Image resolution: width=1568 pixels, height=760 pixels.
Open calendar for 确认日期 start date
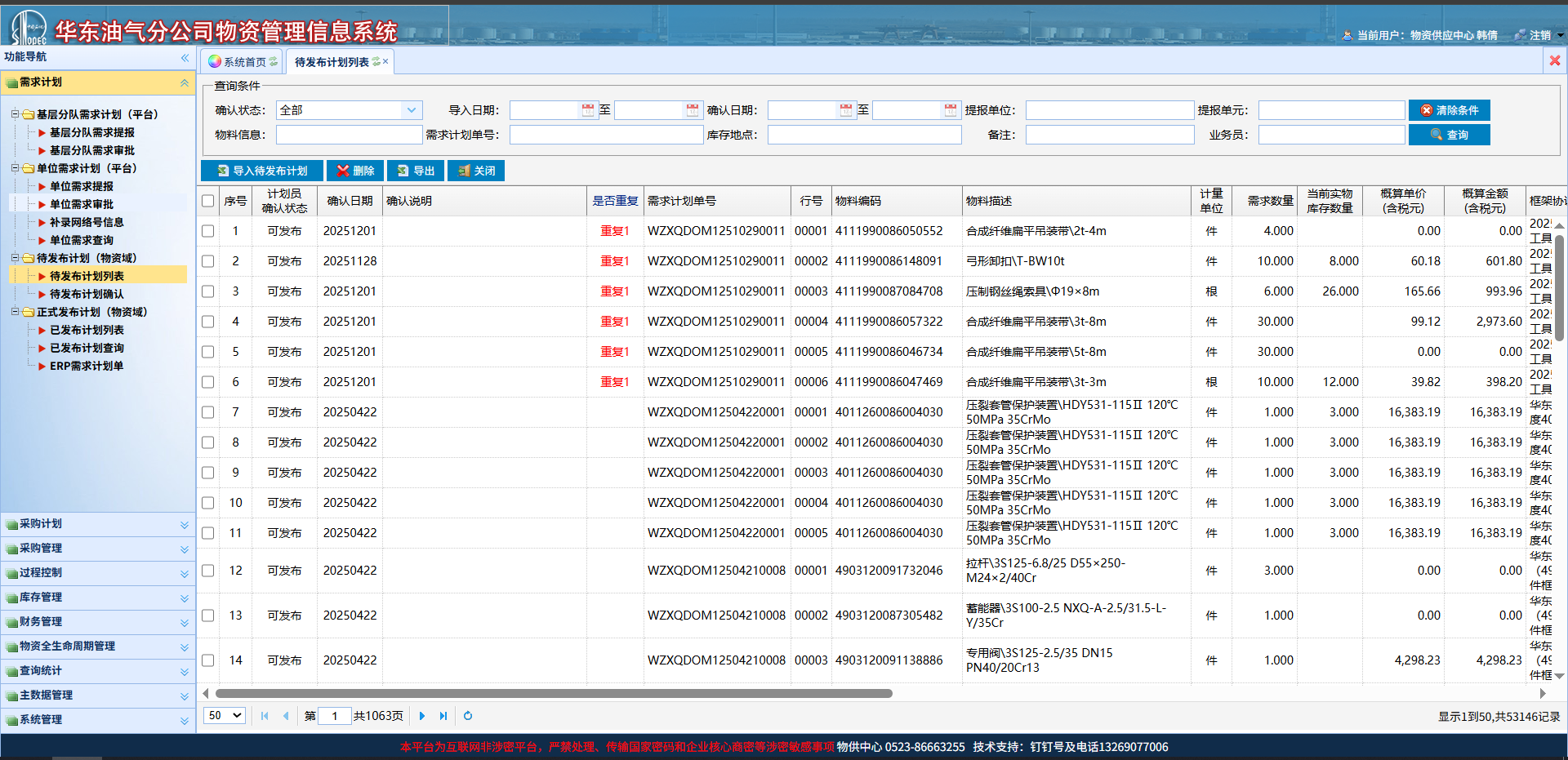pyautogui.click(x=846, y=110)
